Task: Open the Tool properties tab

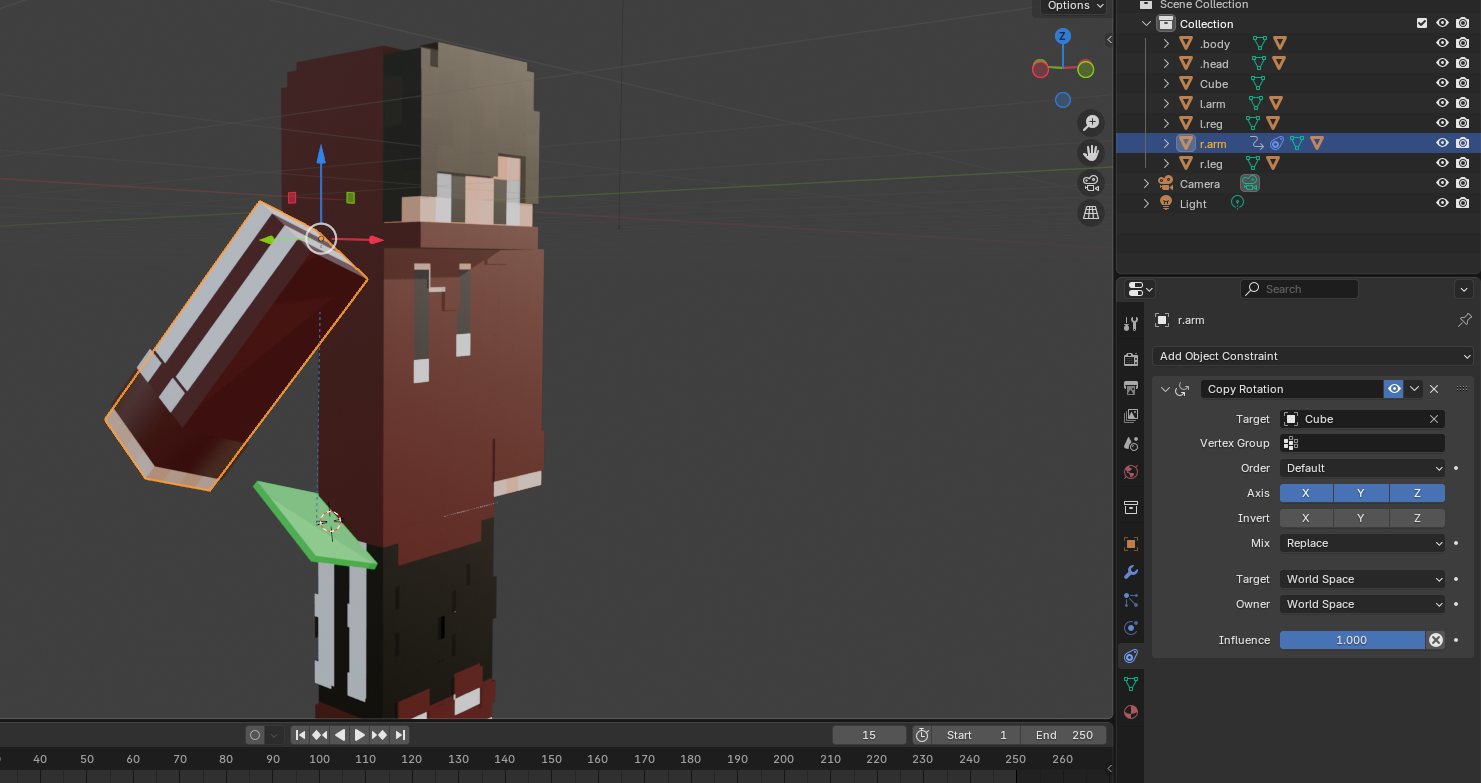Action: pyautogui.click(x=1131, y=324)
